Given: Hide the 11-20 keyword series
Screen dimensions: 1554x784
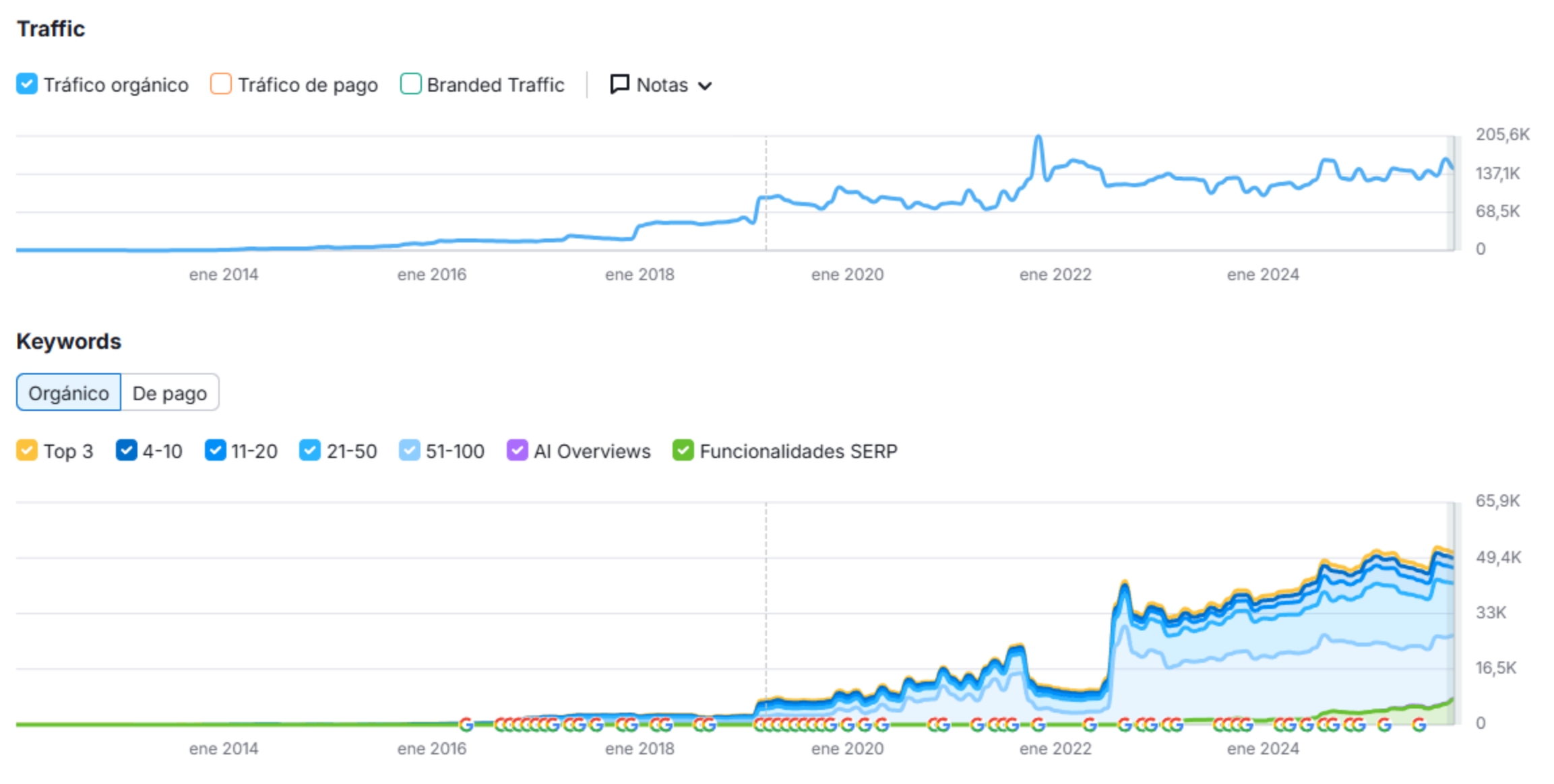Looking at the screenshot, I should coord(215,451).
